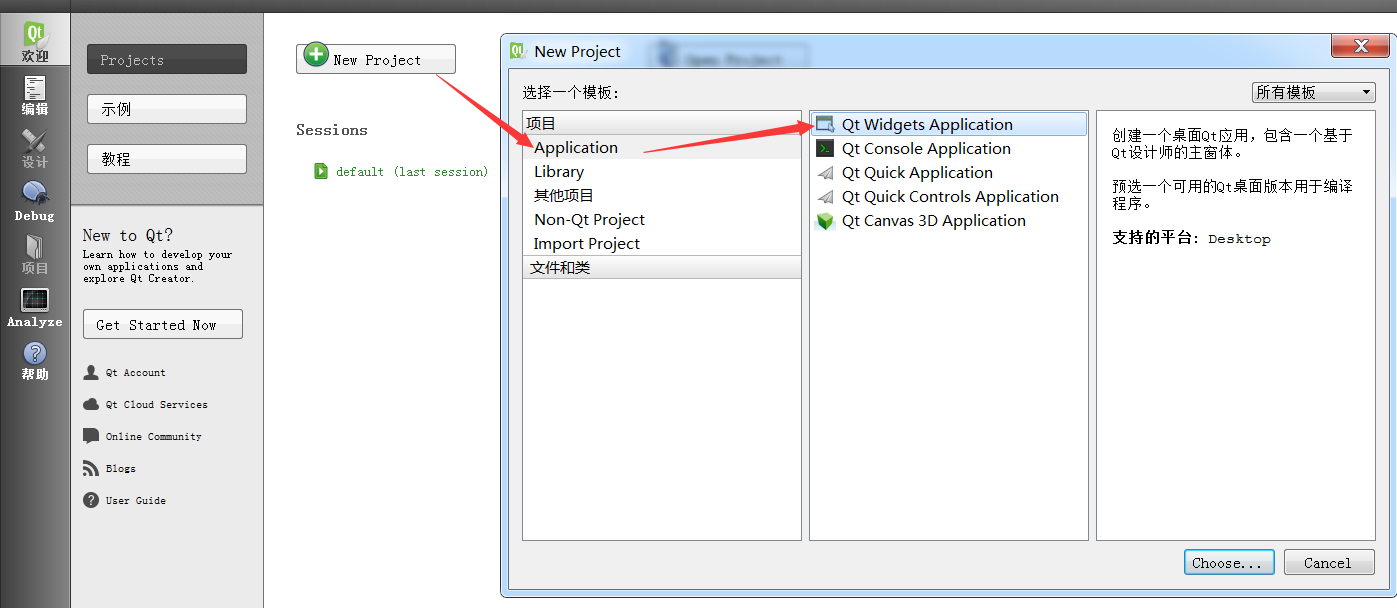Open the Blogs link
The image size is (1397, 608).
(x=120, y=468)
